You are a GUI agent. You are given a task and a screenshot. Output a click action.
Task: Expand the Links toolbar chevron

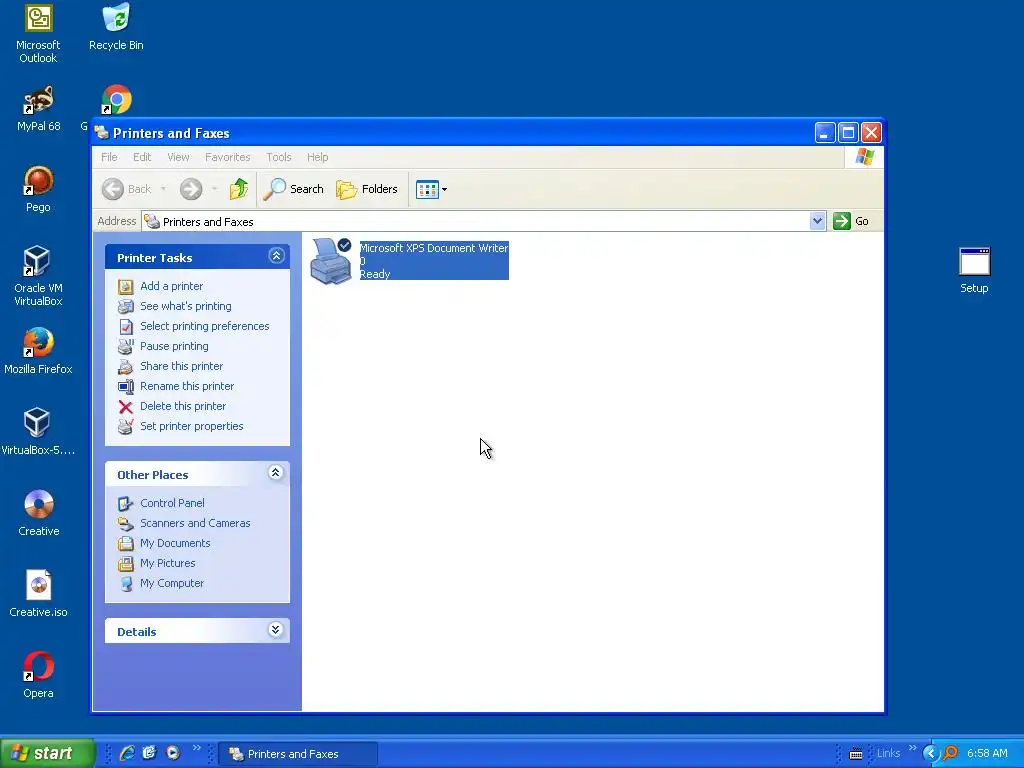pyautogui.click(x=913, y=748)
